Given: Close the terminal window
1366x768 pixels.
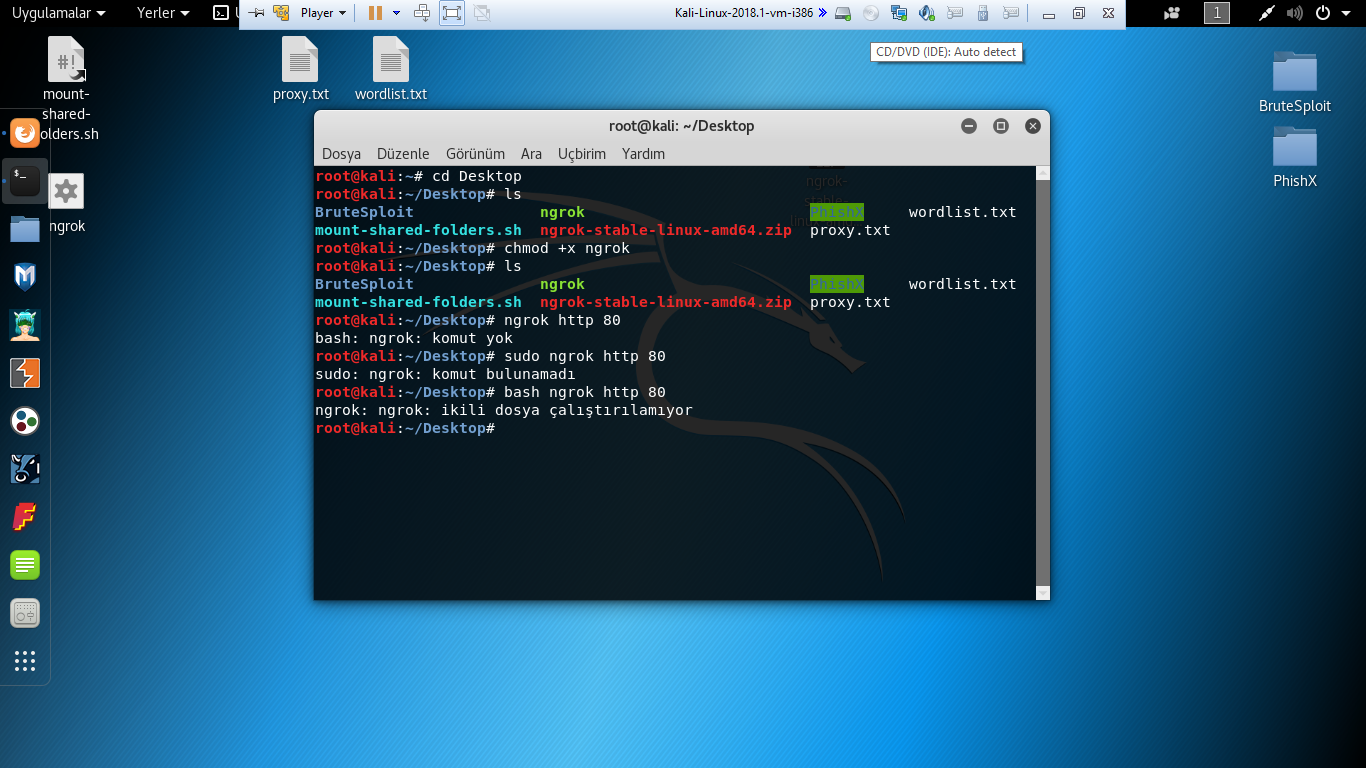Looking at the screenshot, I should [1033, 126].
